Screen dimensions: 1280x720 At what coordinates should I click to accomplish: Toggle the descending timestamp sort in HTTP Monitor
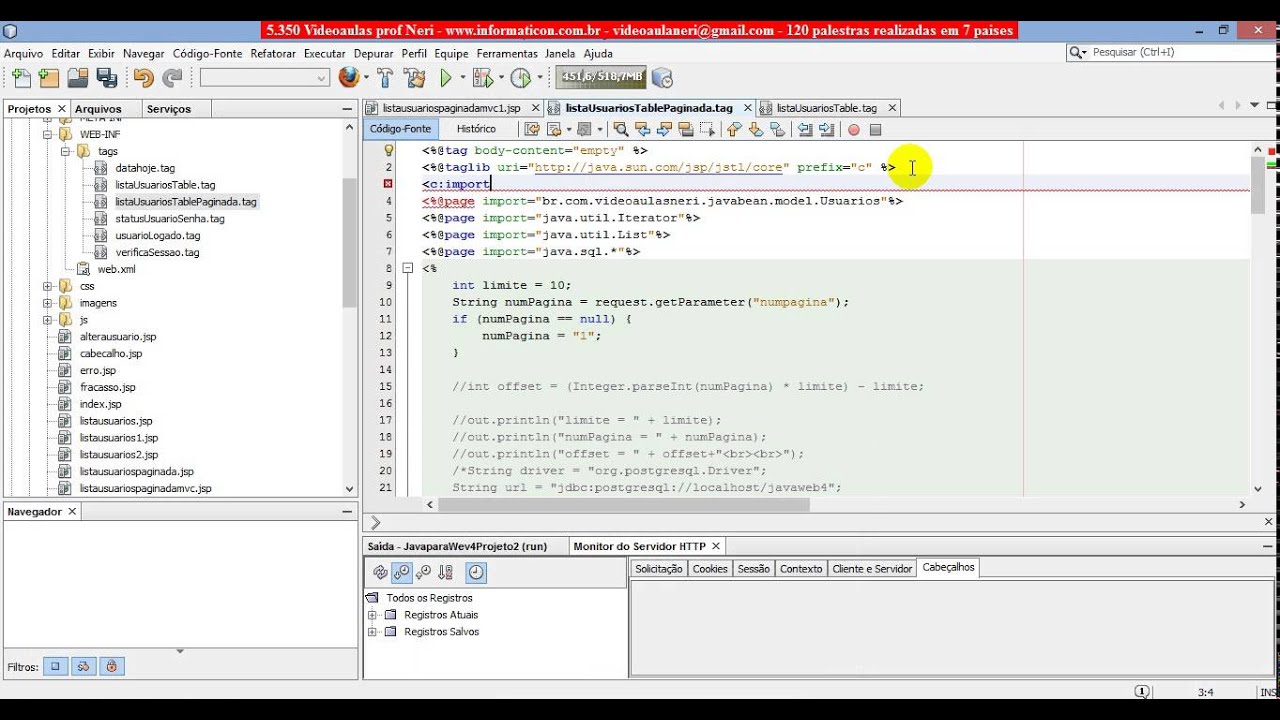coord(402,572)
